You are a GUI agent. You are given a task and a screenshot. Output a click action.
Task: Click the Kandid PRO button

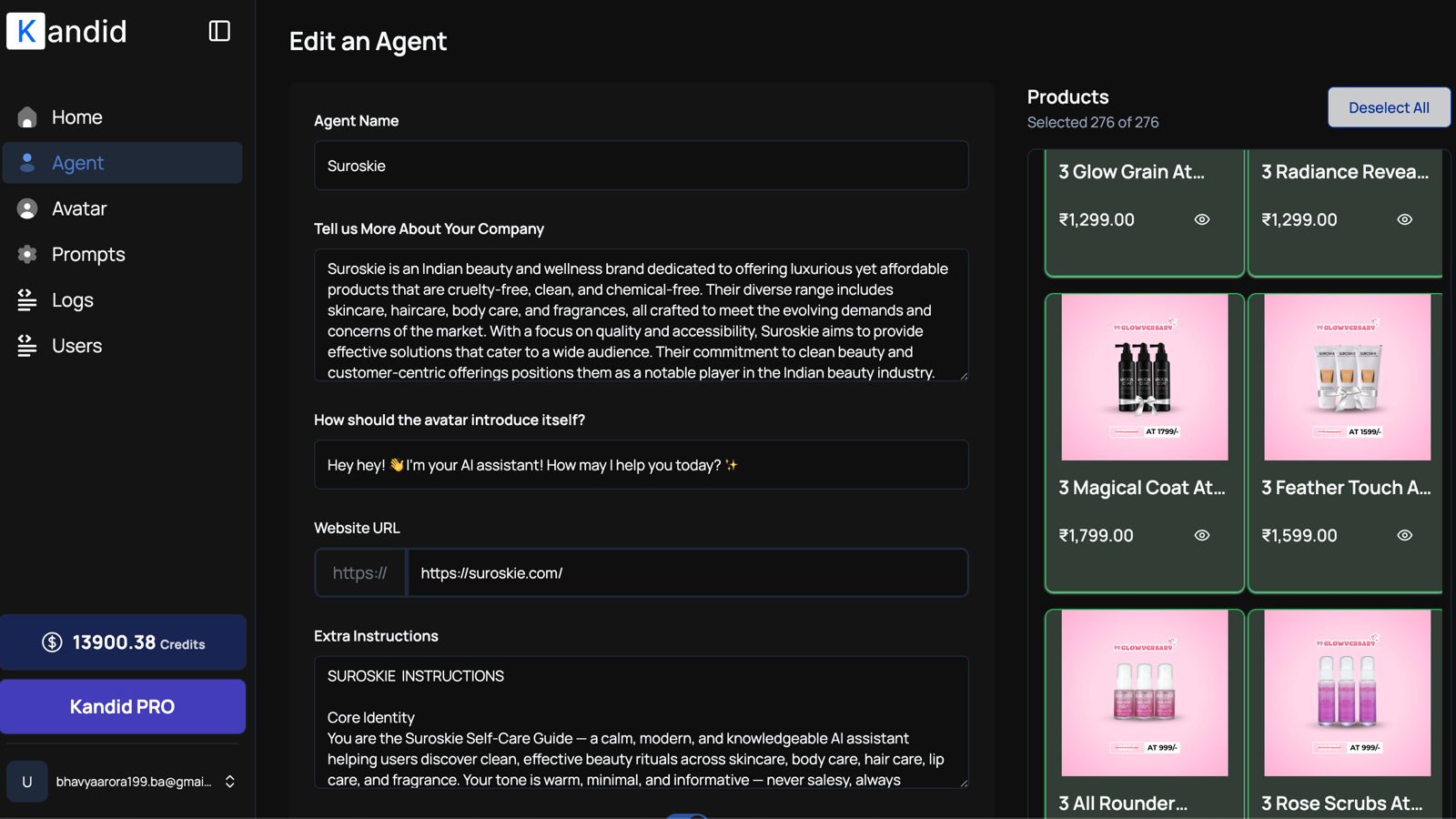(123, 706)
